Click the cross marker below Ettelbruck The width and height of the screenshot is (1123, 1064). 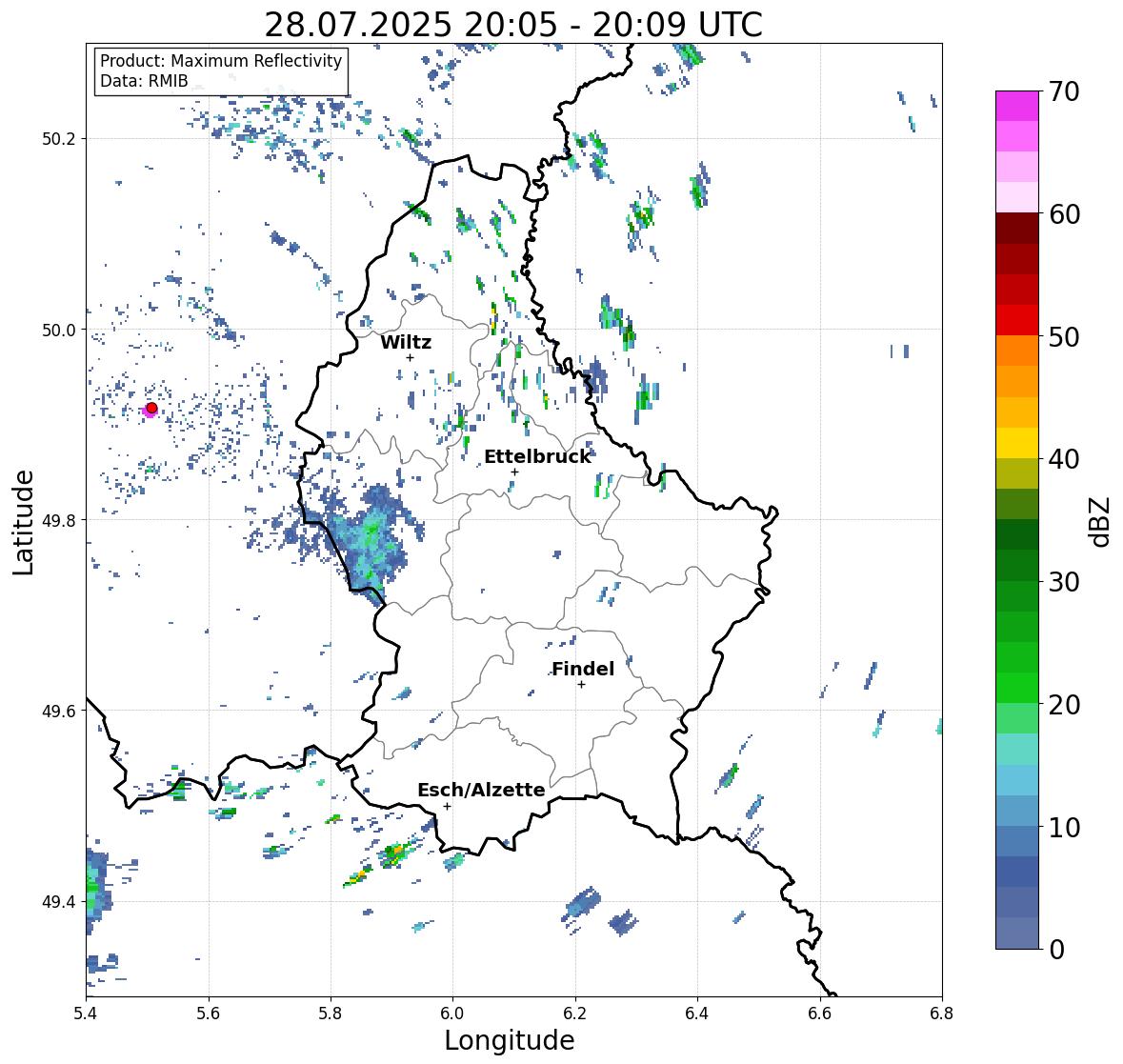pyautogui.click(x=514, y=472)
